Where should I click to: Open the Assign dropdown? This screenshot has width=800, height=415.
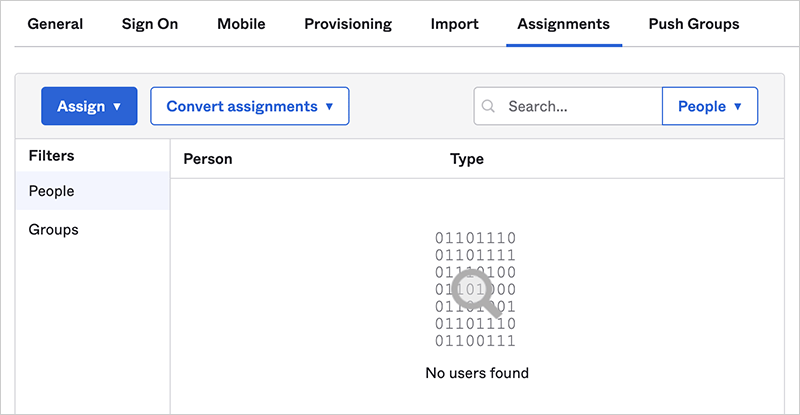point(89,106)
